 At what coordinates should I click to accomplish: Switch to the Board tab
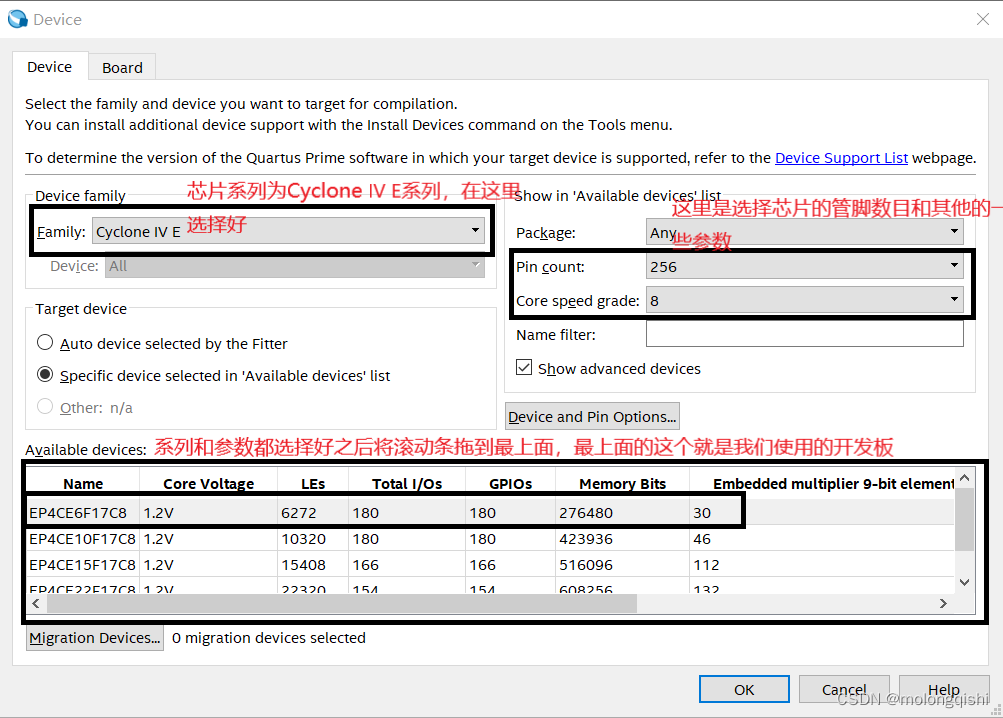pyautogui.click(x=122, y=67)
